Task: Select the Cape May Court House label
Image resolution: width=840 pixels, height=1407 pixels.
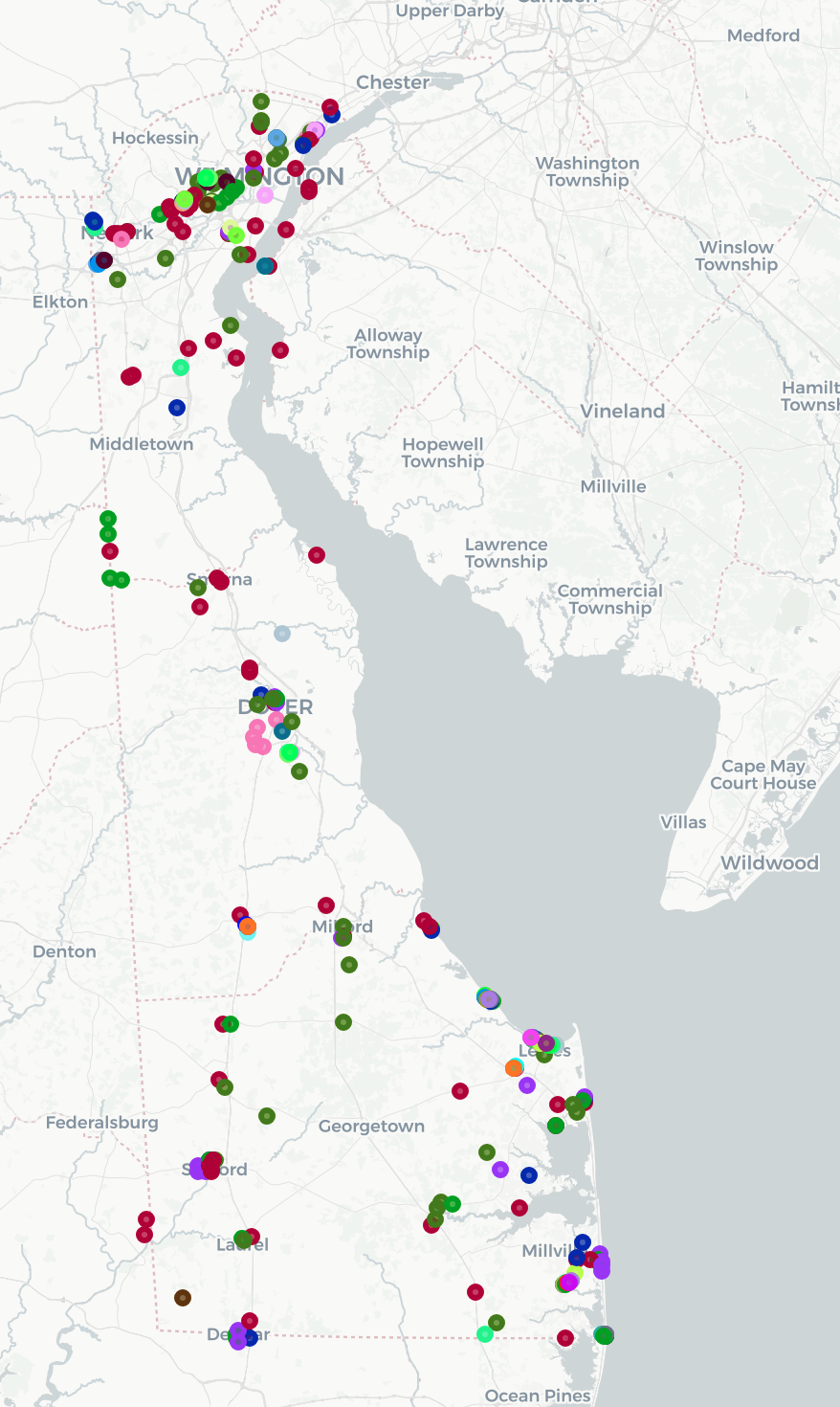Action: click(x=763, y=774)
